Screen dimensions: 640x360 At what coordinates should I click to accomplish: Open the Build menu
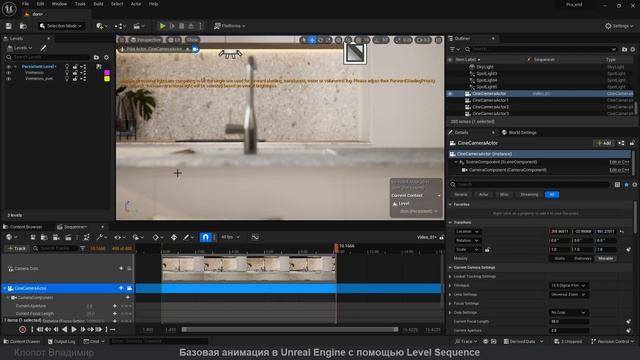(98, 4)
